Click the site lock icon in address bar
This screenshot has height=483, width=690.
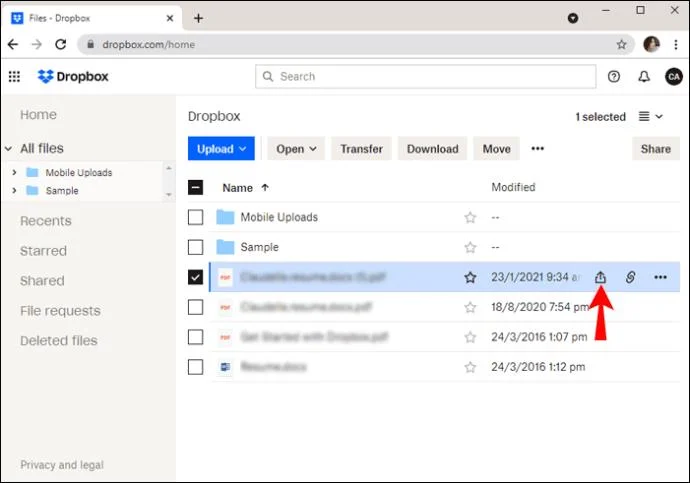[90, 44]
